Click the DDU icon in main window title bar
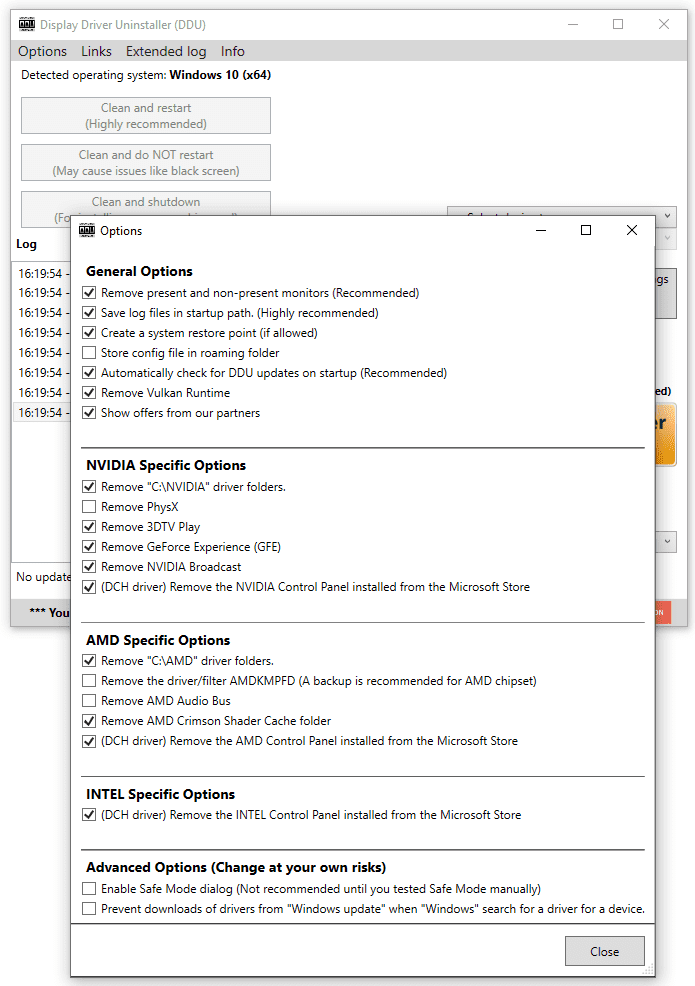 [x=26, y=25]
